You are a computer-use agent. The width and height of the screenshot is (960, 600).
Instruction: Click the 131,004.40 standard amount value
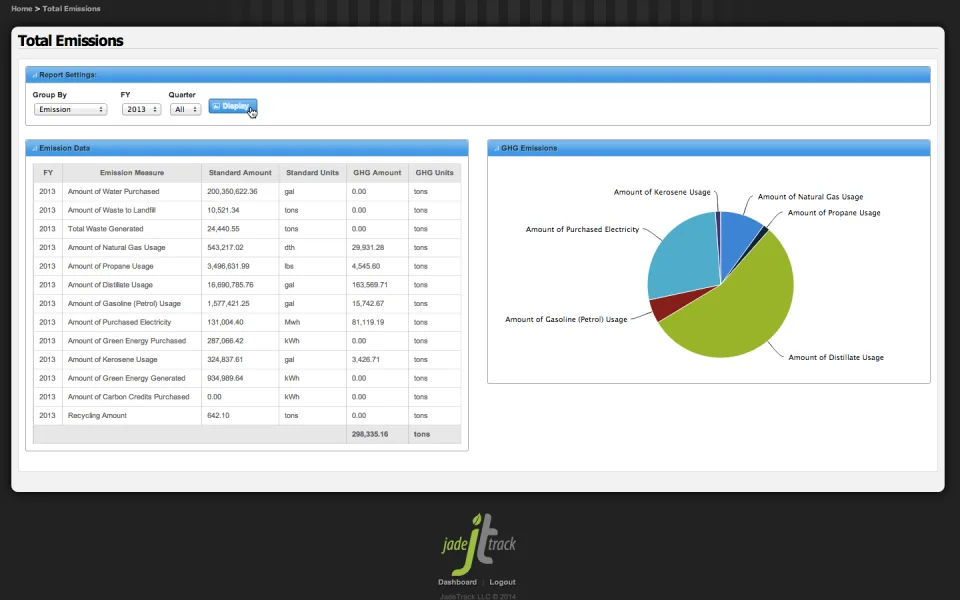pyautogui.click(x=225, y=322)
